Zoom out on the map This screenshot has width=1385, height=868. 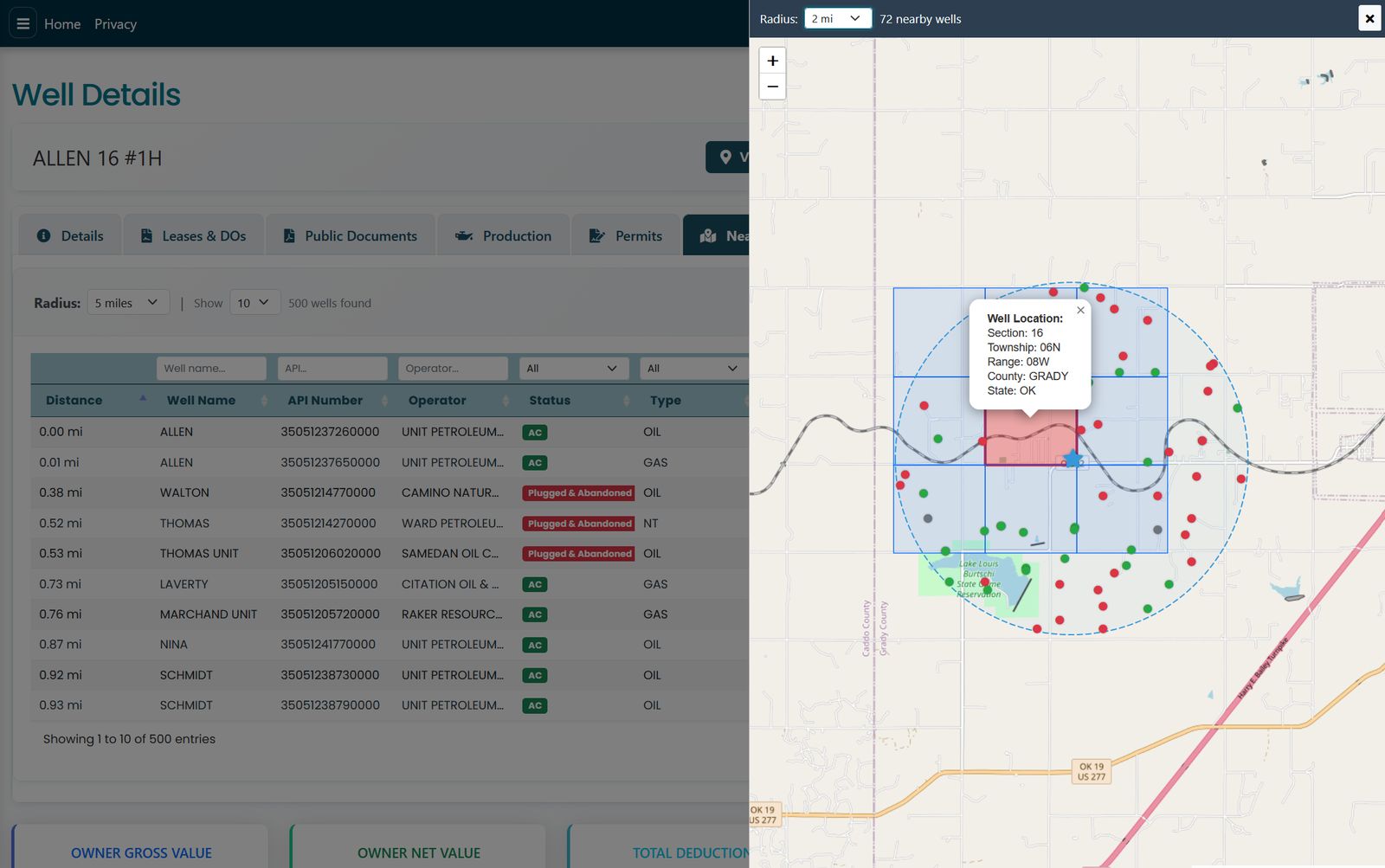[x=772, y=87]
